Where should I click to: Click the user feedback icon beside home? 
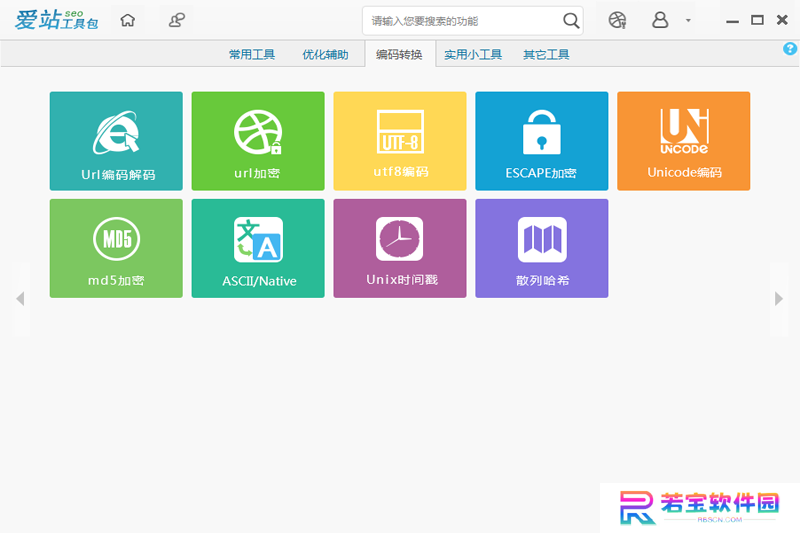pos(177,20)
